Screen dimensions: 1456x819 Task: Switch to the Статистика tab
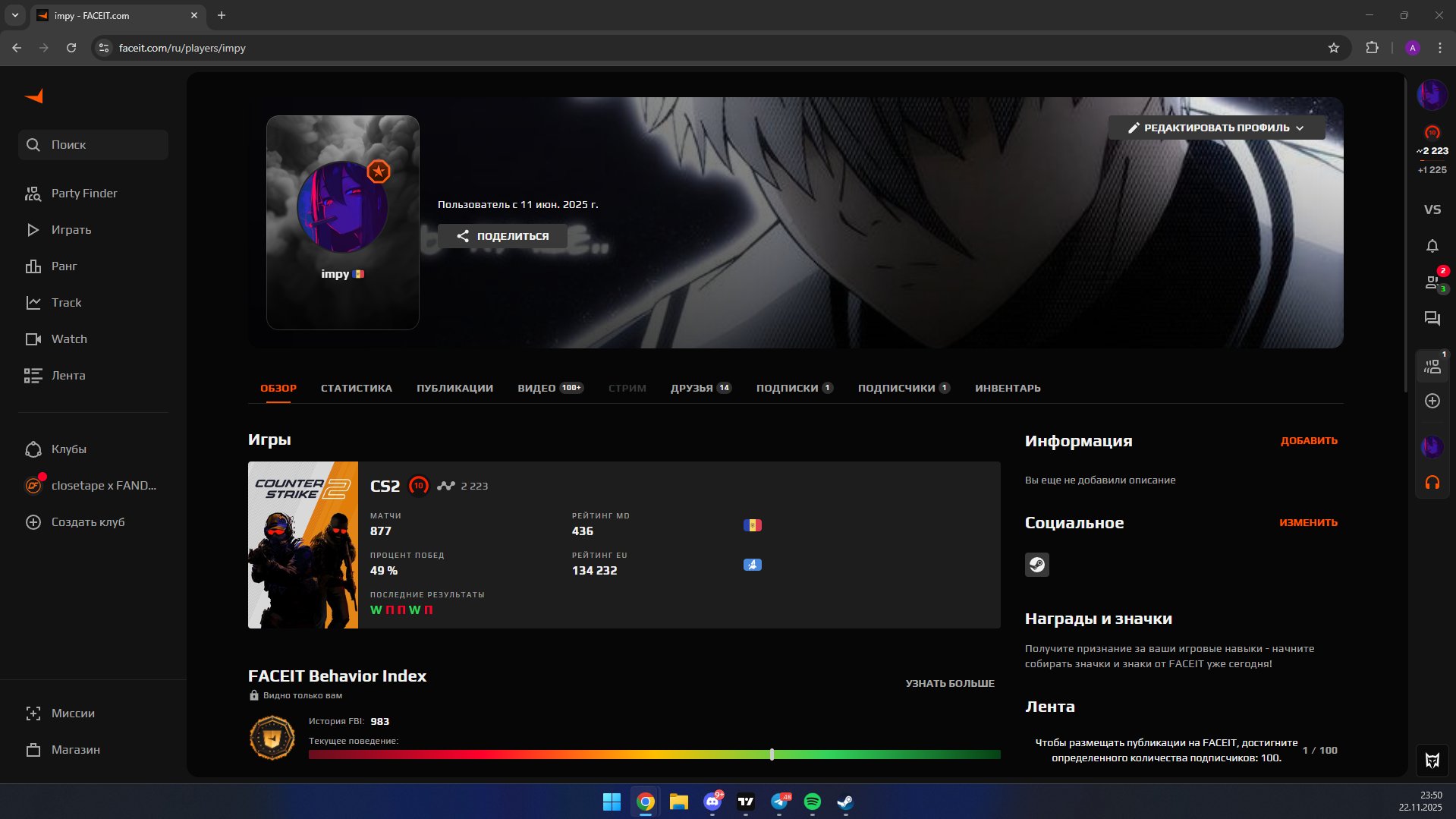(x=356, y=389)
